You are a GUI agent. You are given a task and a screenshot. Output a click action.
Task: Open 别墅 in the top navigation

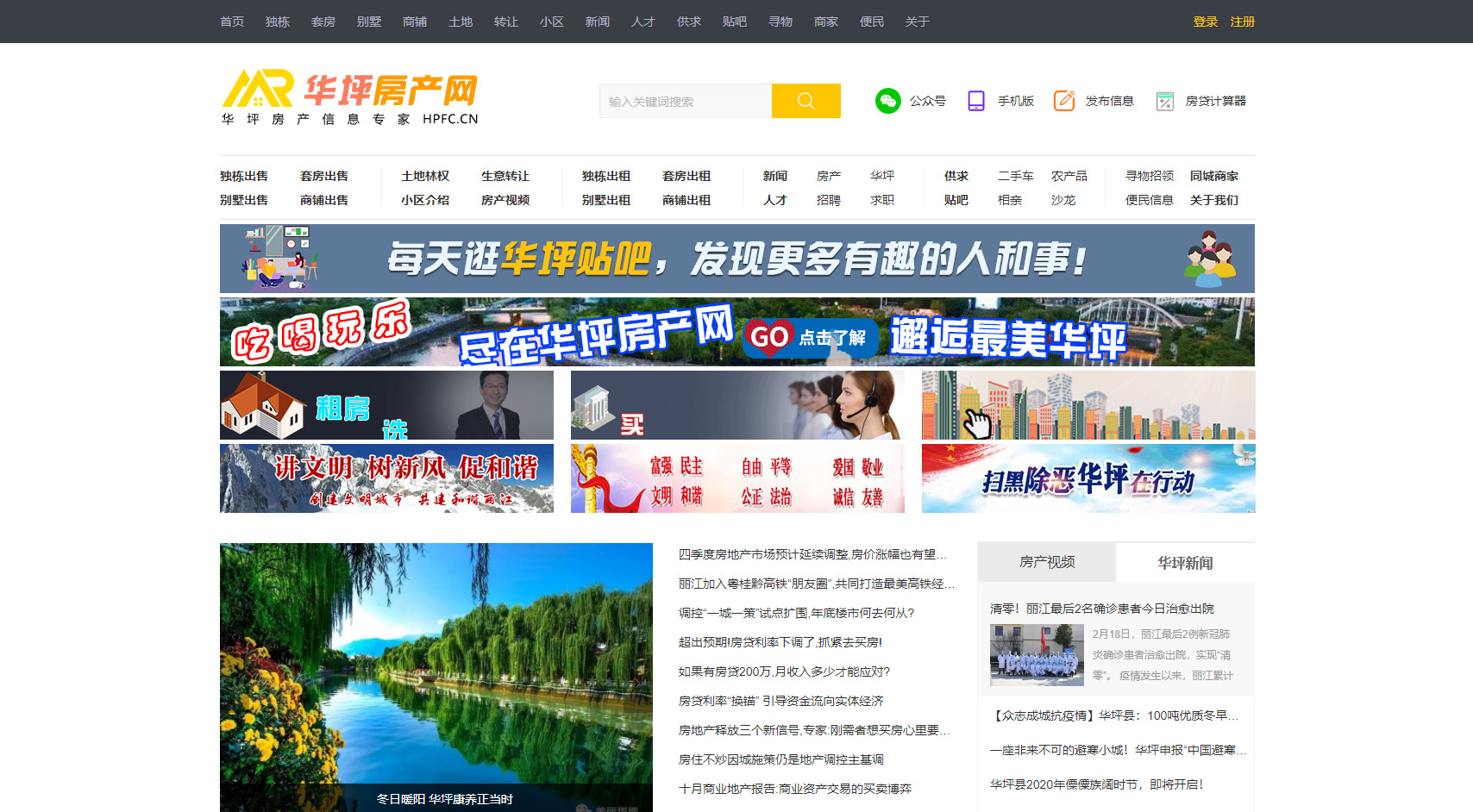[369, 22]
